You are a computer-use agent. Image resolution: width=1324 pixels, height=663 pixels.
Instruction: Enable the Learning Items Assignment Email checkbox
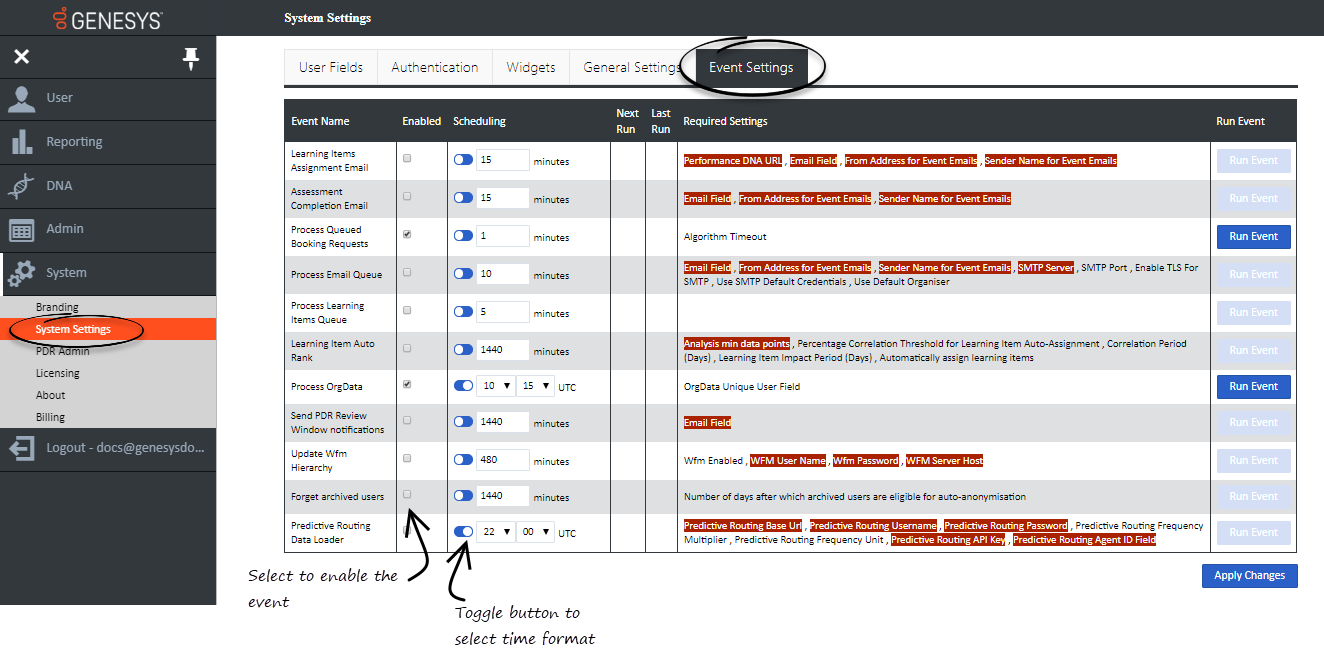(406, 159)
